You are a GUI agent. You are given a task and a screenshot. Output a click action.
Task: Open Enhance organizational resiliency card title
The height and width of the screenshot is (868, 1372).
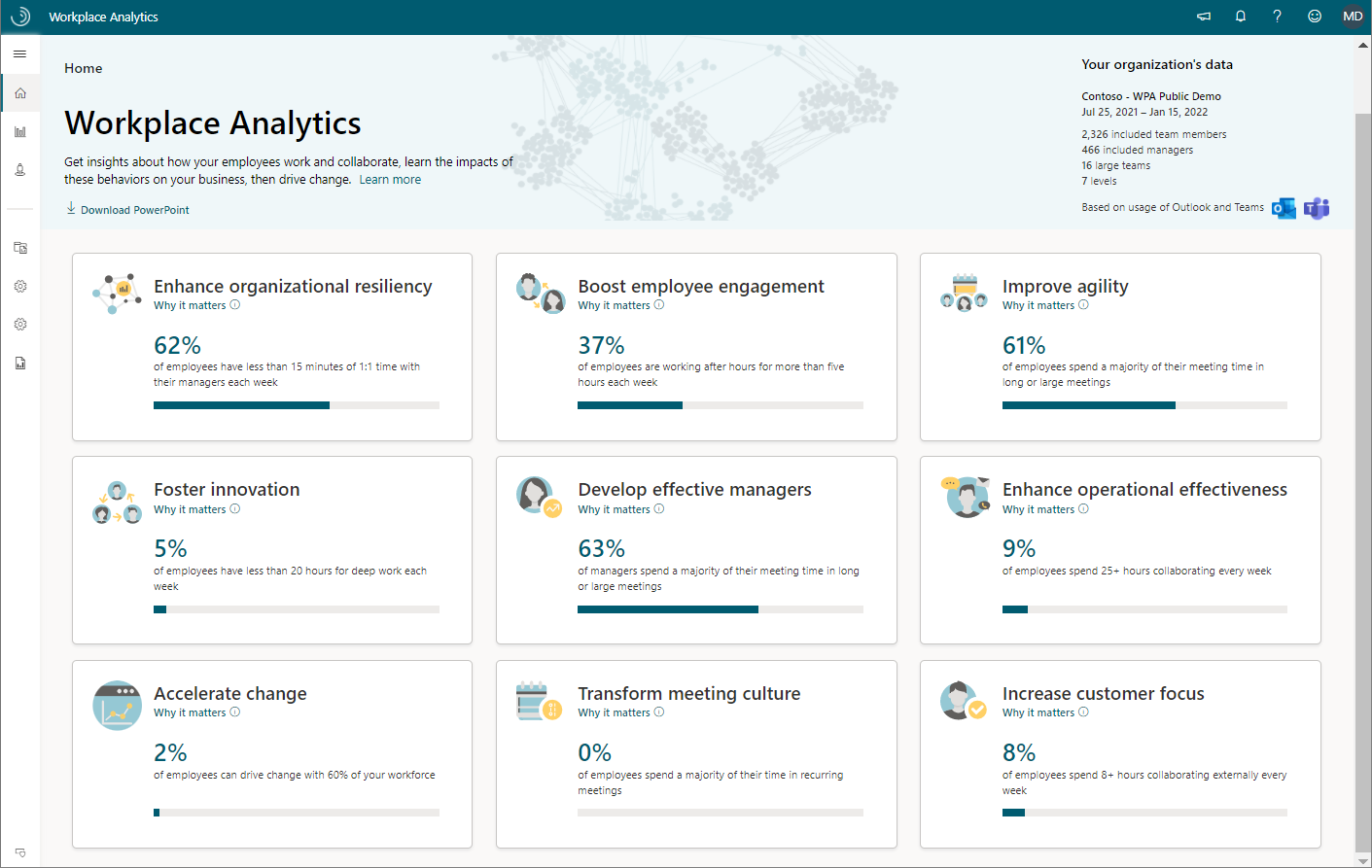293,286
